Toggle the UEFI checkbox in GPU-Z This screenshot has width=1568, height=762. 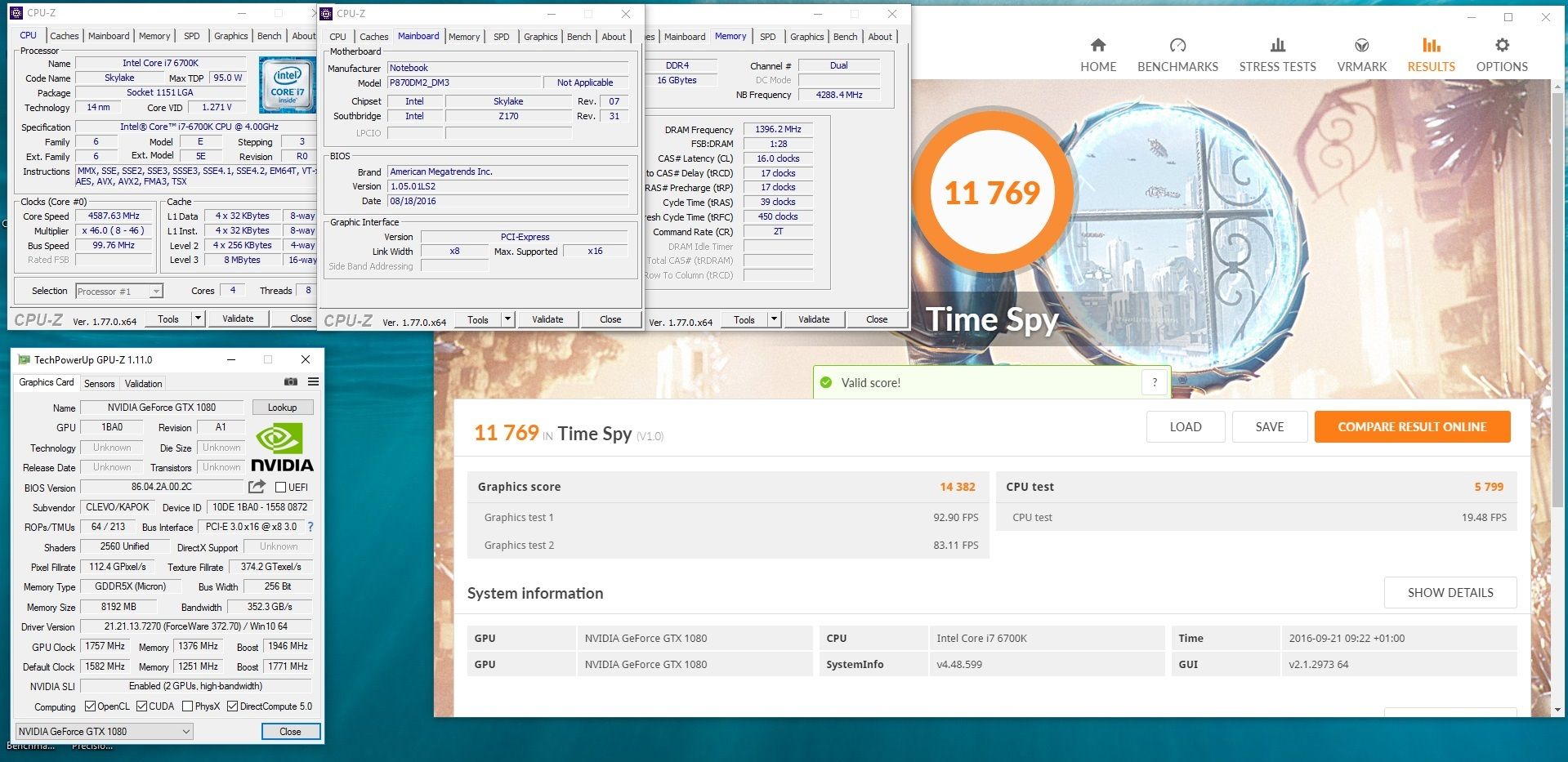280,488
